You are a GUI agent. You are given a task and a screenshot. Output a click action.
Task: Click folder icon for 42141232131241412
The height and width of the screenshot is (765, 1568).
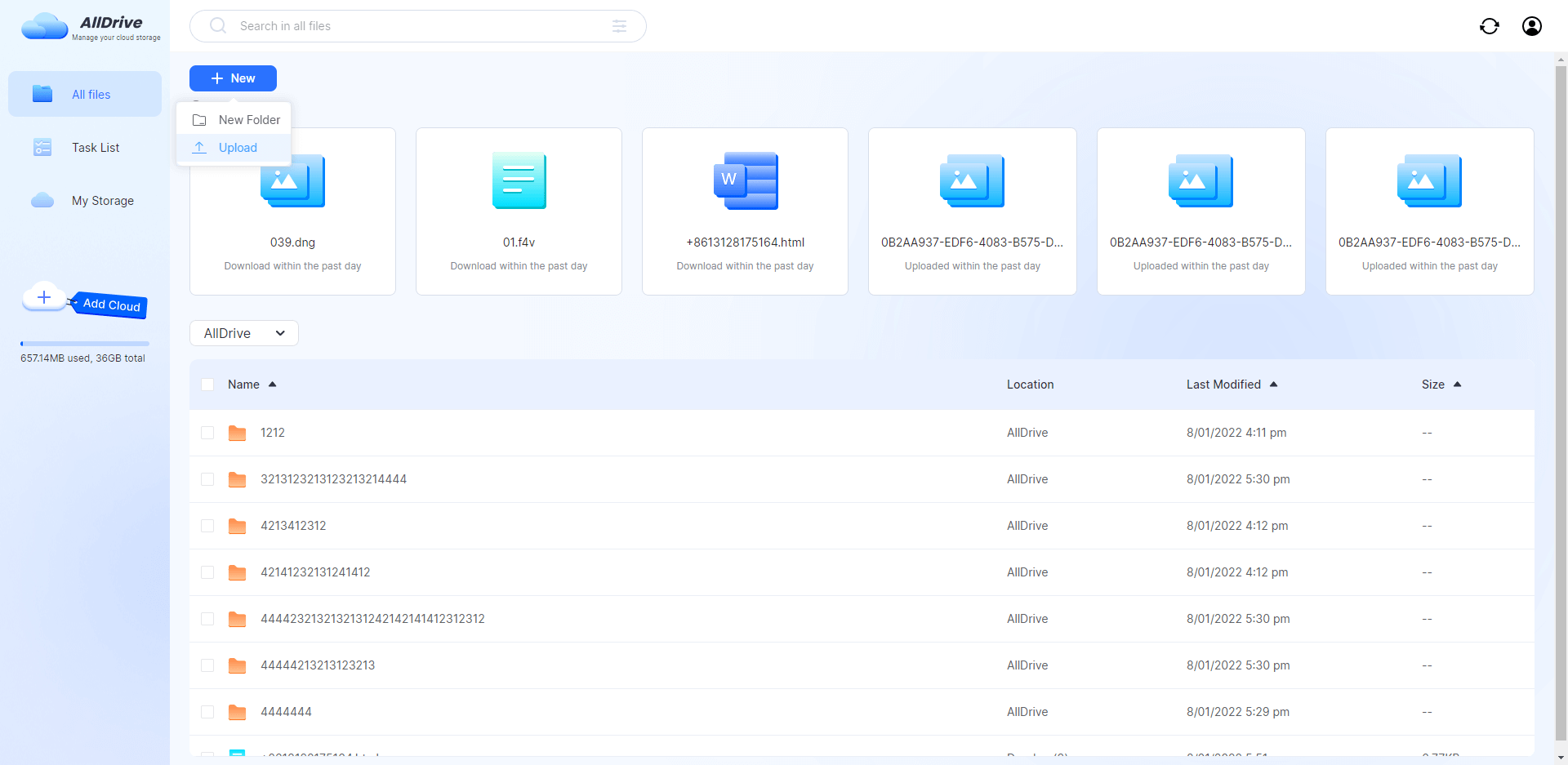click(x=237, y=572)
